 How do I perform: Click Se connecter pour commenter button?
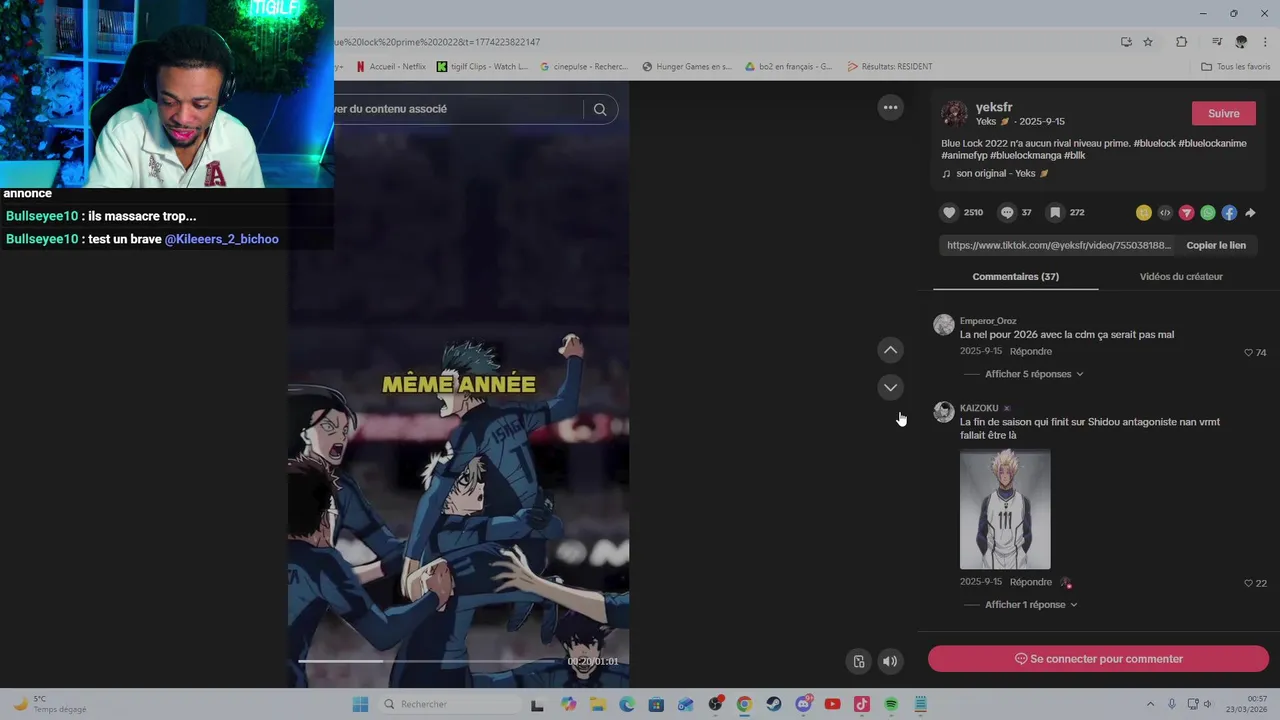[1098, 659]
